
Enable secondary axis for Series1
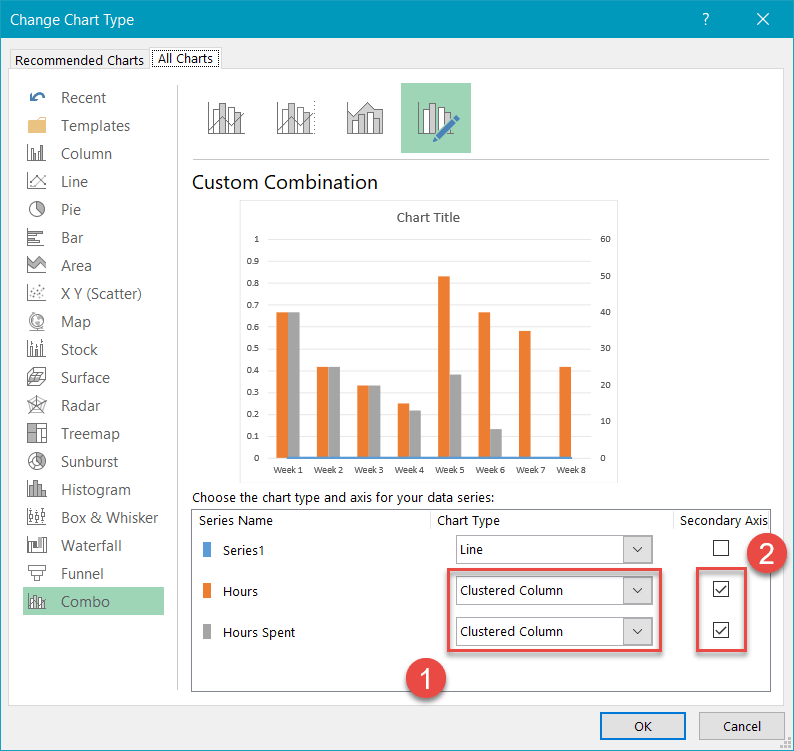(x=721, y=548)
